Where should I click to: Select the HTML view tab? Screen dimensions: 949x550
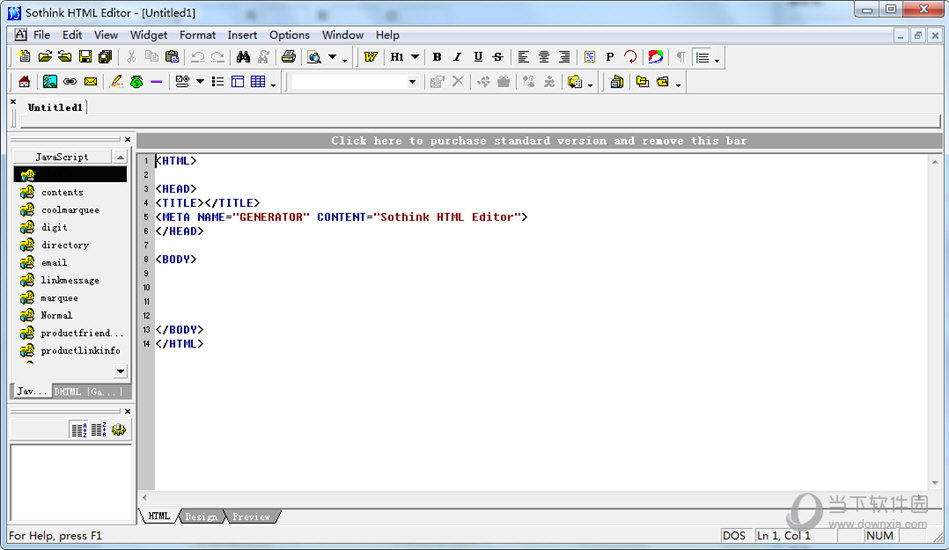pyautogui.click(x=159, y=516)
